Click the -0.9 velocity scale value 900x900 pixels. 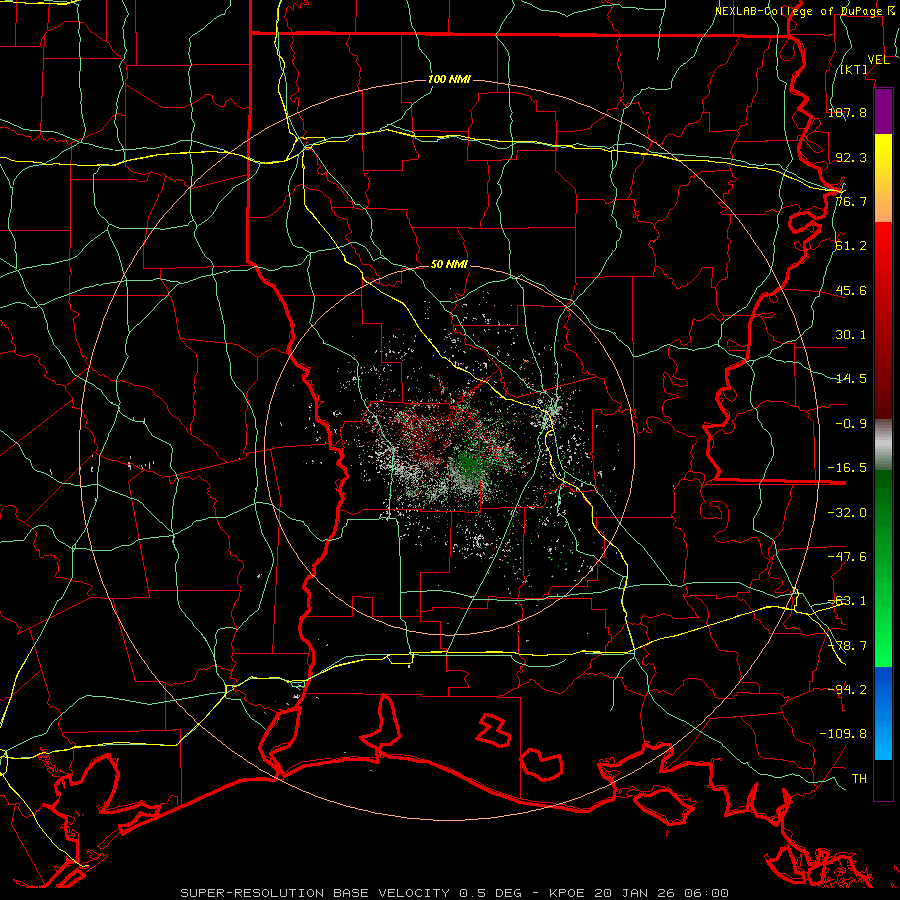click(x=851, y=424)
